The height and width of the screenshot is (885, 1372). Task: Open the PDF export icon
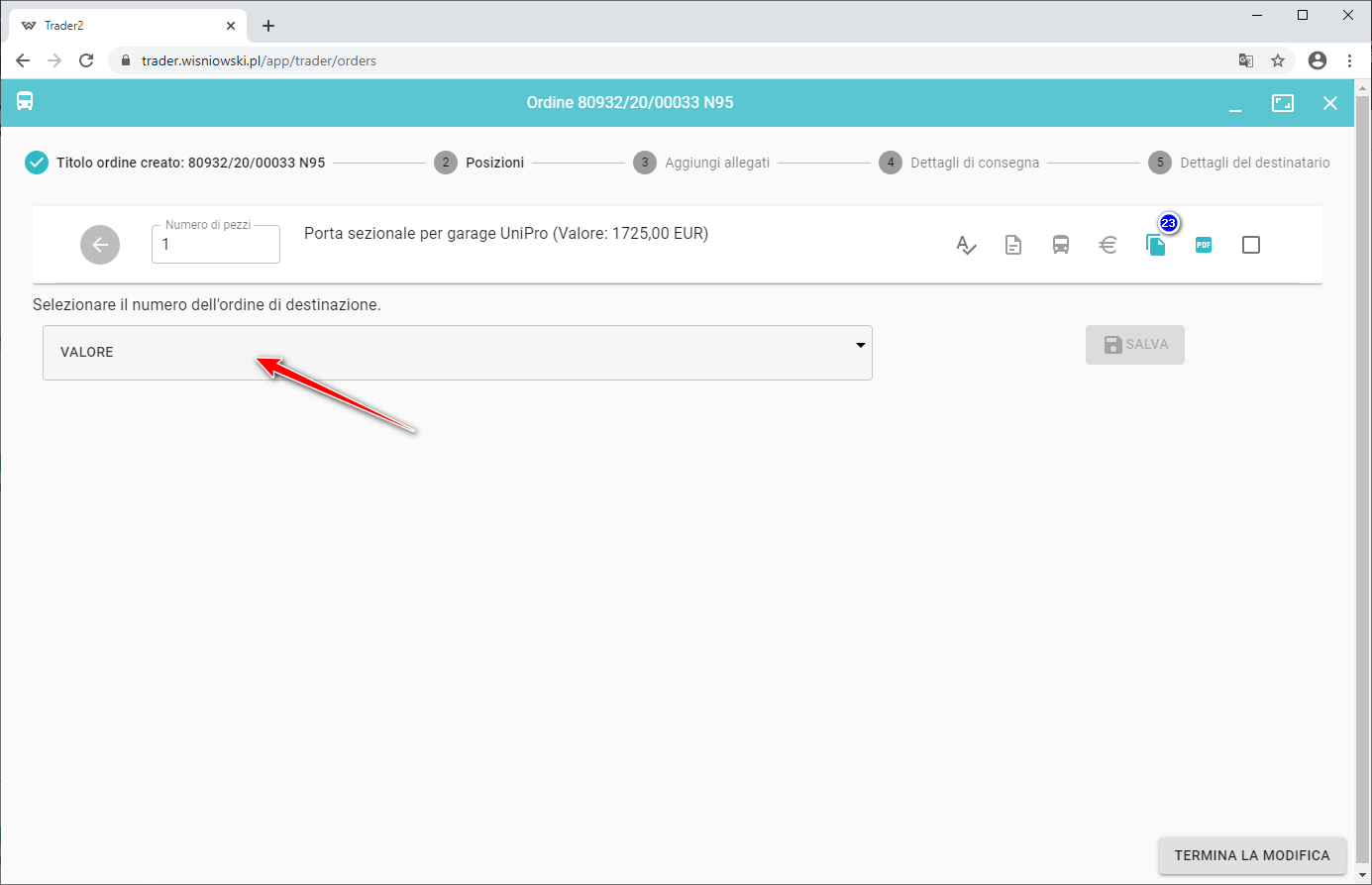[1203, 245]
